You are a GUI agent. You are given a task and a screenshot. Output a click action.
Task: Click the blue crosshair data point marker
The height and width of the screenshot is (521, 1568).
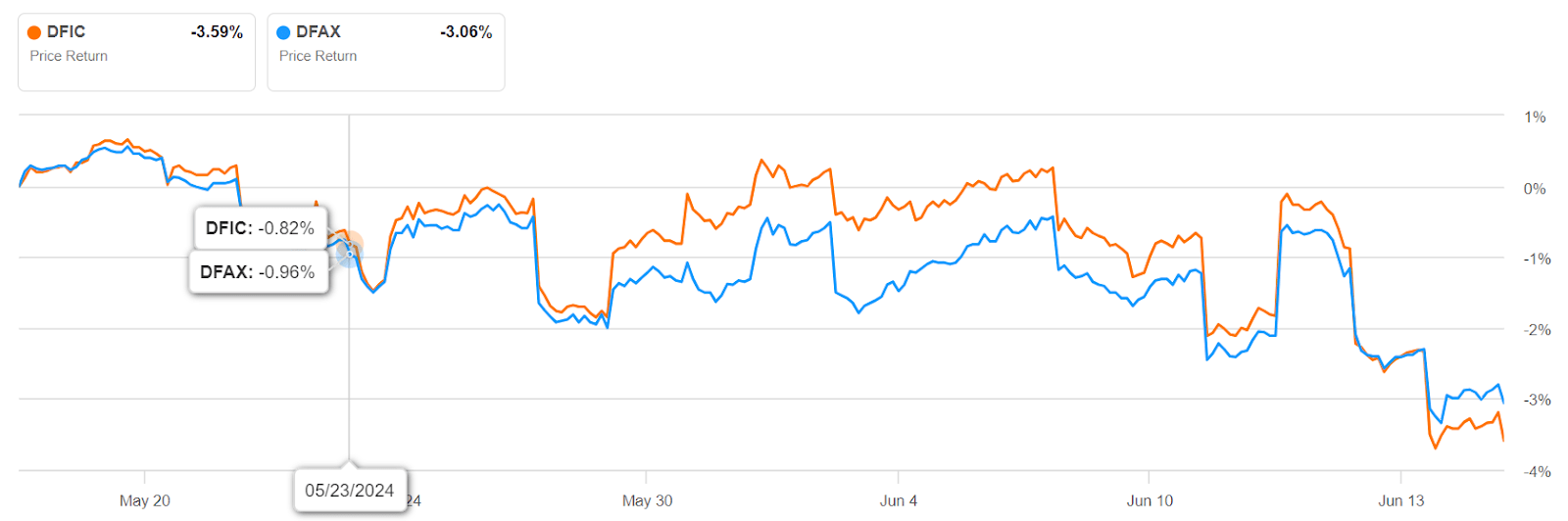click(350, 253)
